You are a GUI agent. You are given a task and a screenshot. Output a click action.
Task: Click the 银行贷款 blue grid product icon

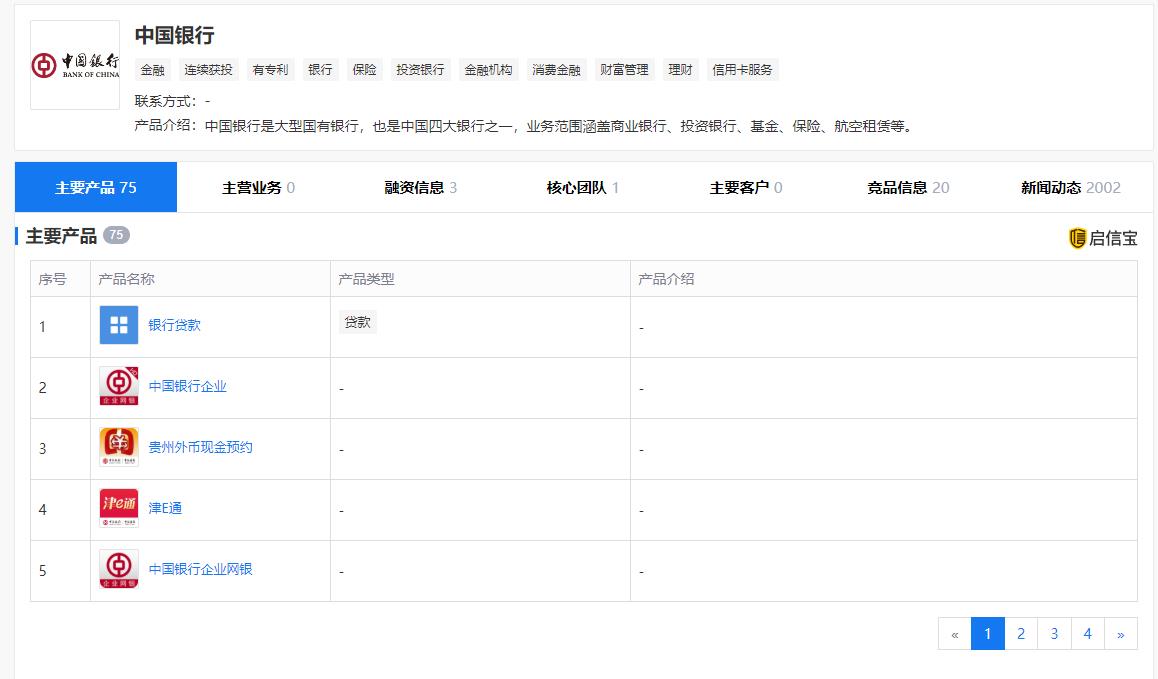pos(119,325)
